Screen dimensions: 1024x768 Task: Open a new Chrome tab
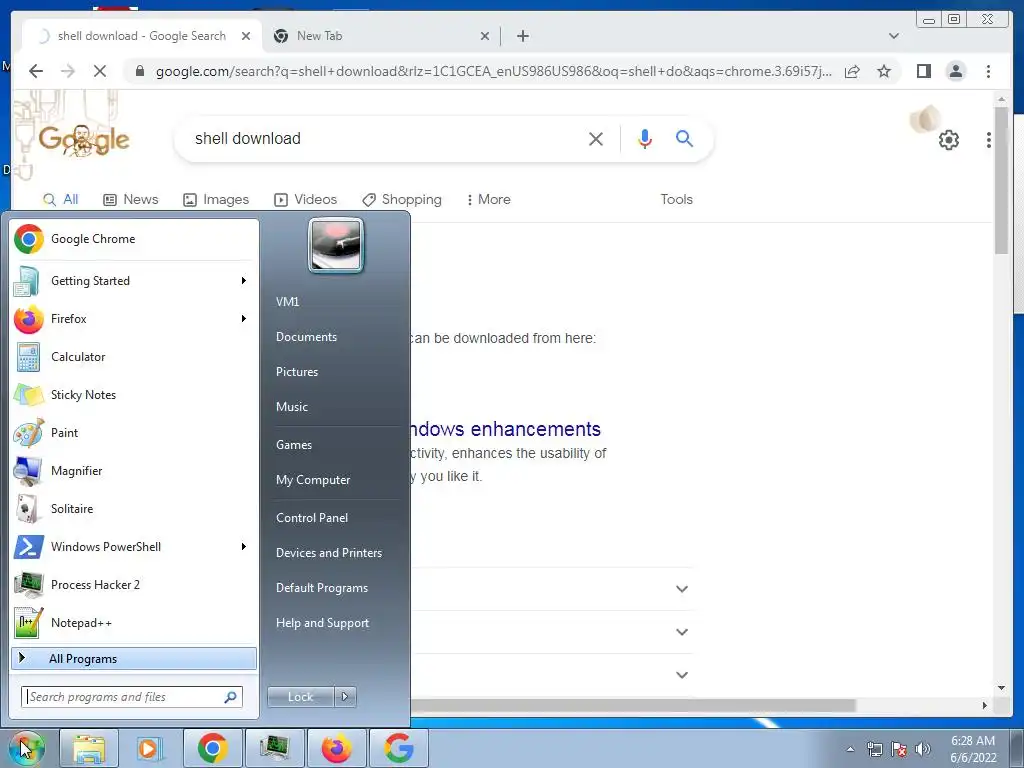522,36
